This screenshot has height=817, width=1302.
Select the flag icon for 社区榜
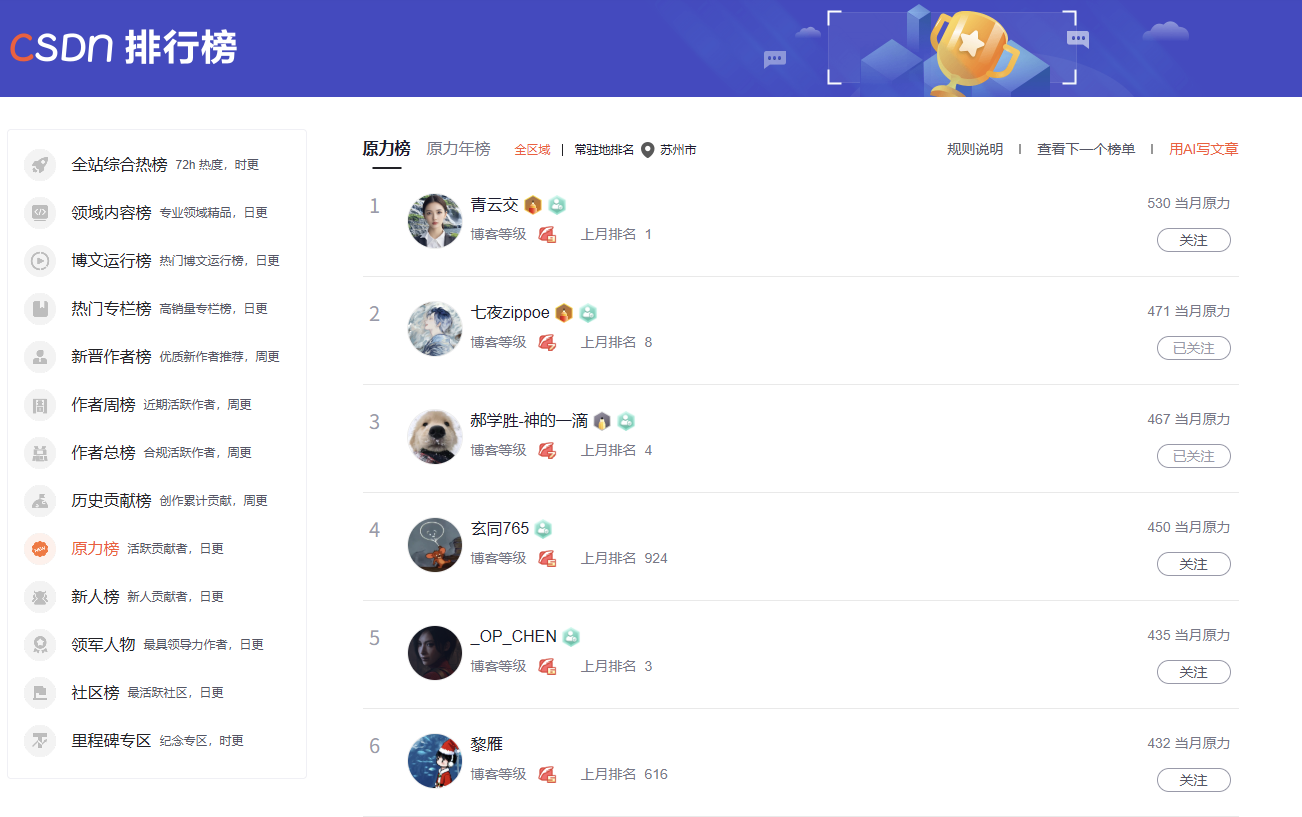tap(40, 693)
